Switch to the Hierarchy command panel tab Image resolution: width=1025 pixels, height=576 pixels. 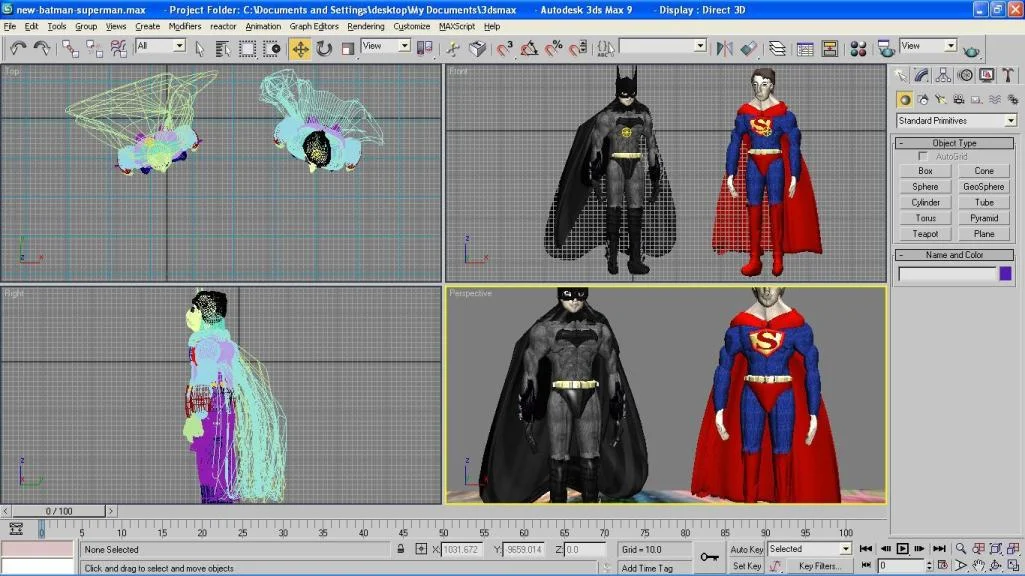point(943,75)
